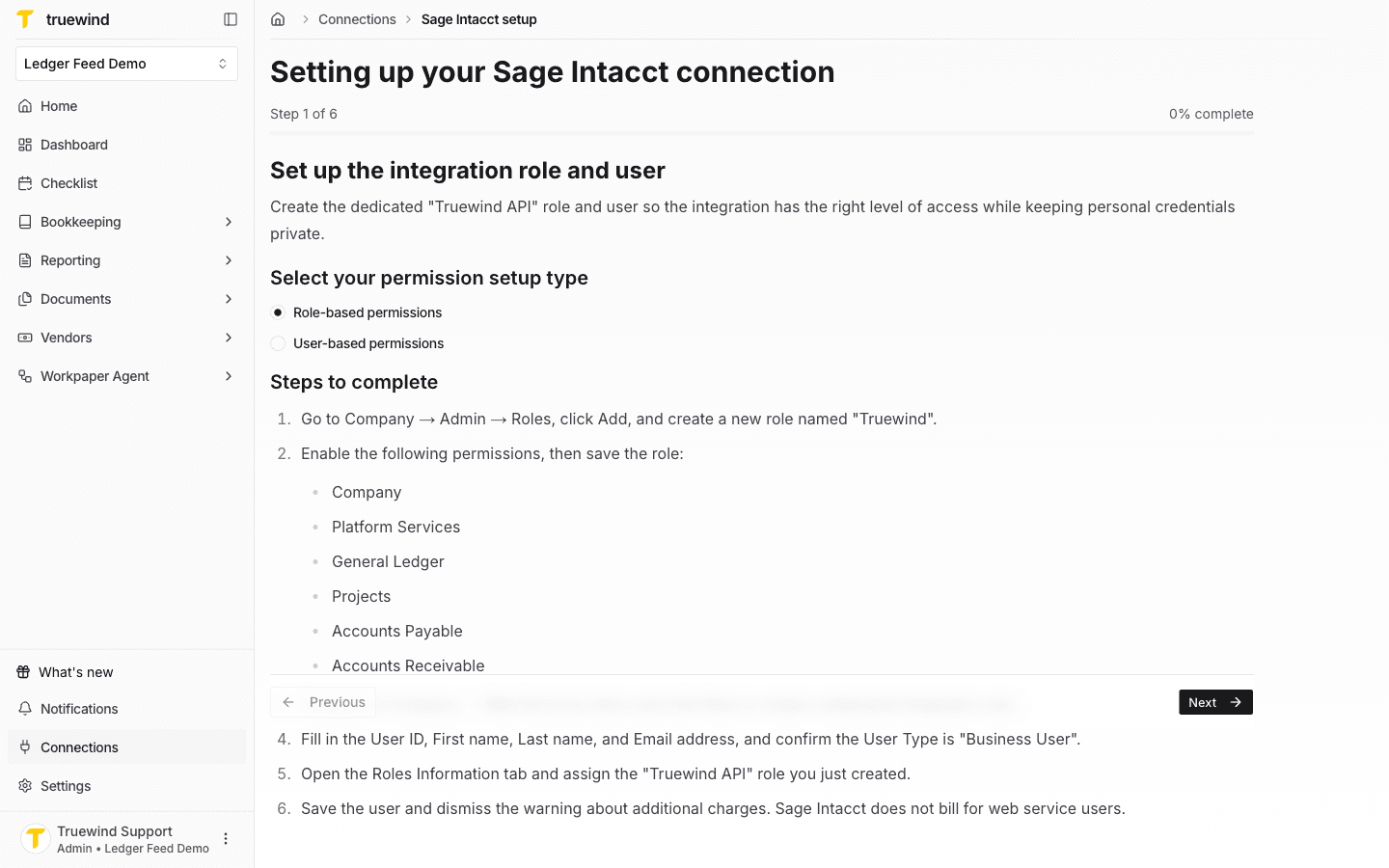Expand the Reporting section

pos(228,260)
